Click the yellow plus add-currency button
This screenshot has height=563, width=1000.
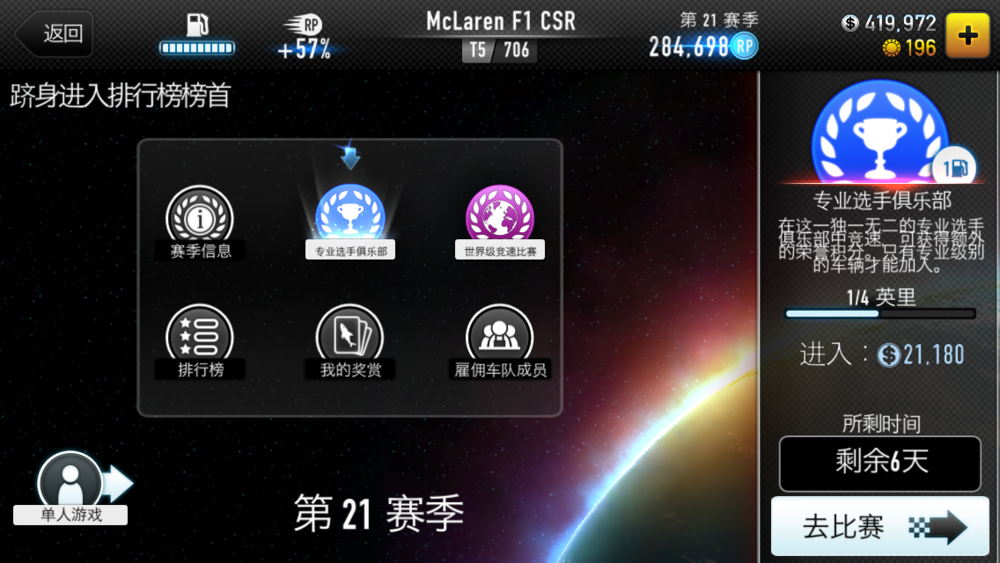pyautogui.click(x=967, y=35)
